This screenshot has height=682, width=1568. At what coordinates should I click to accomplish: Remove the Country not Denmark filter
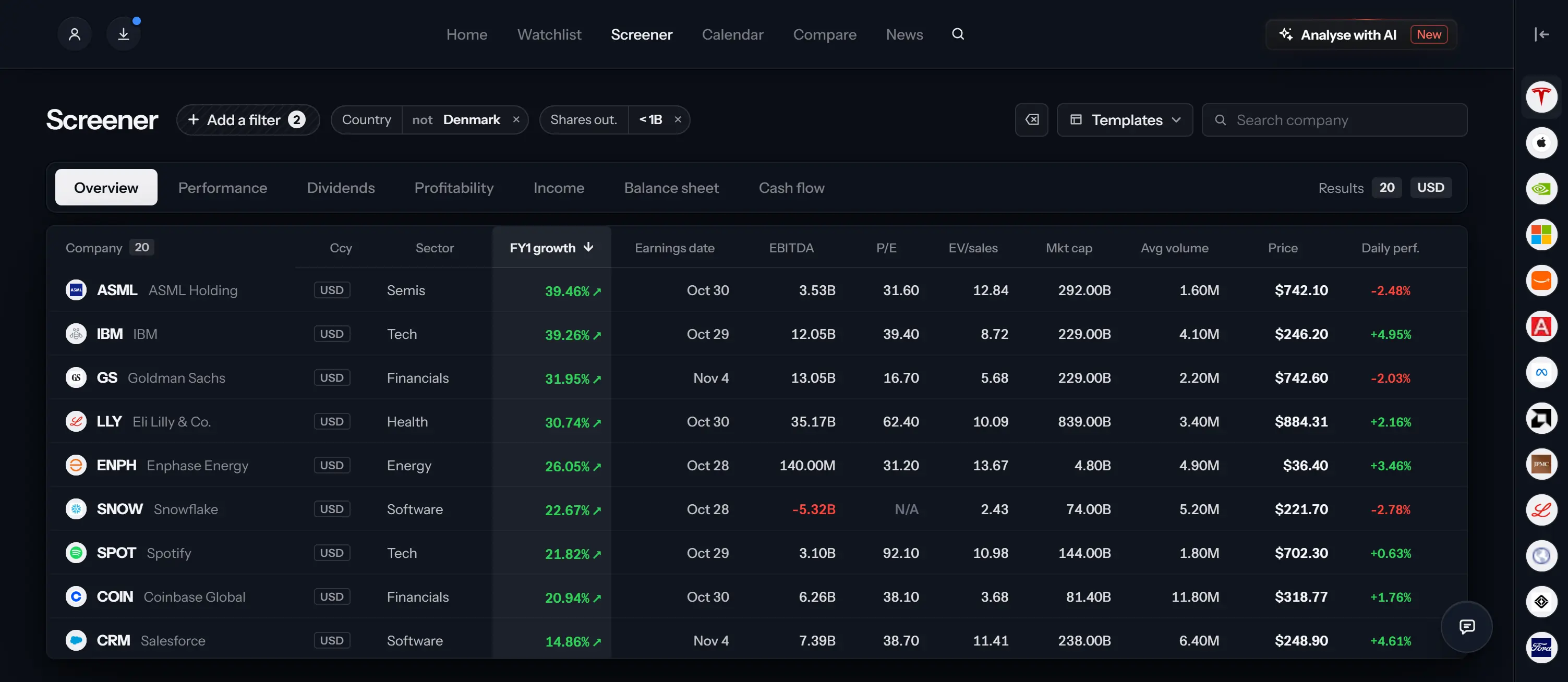516,120
